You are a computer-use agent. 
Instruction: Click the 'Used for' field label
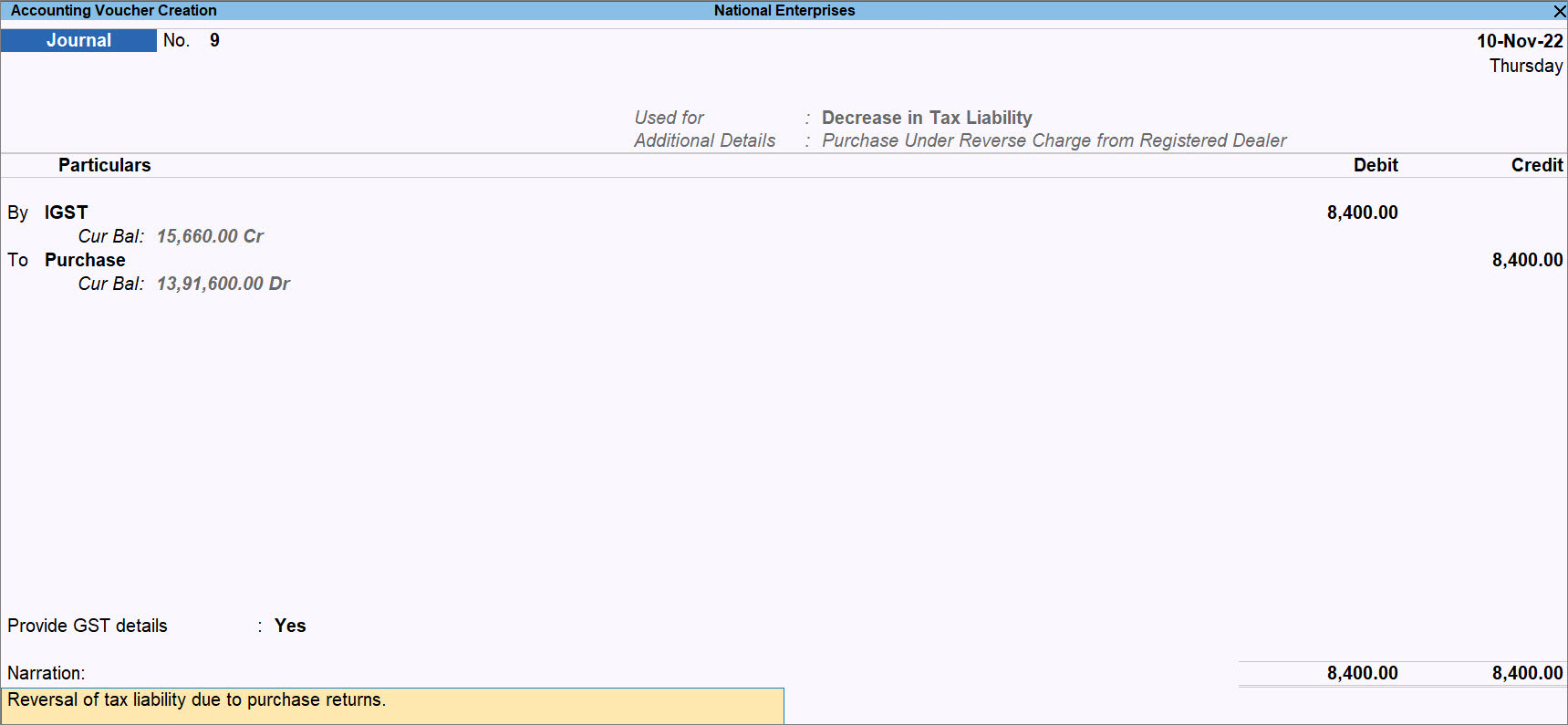(669, 118)
